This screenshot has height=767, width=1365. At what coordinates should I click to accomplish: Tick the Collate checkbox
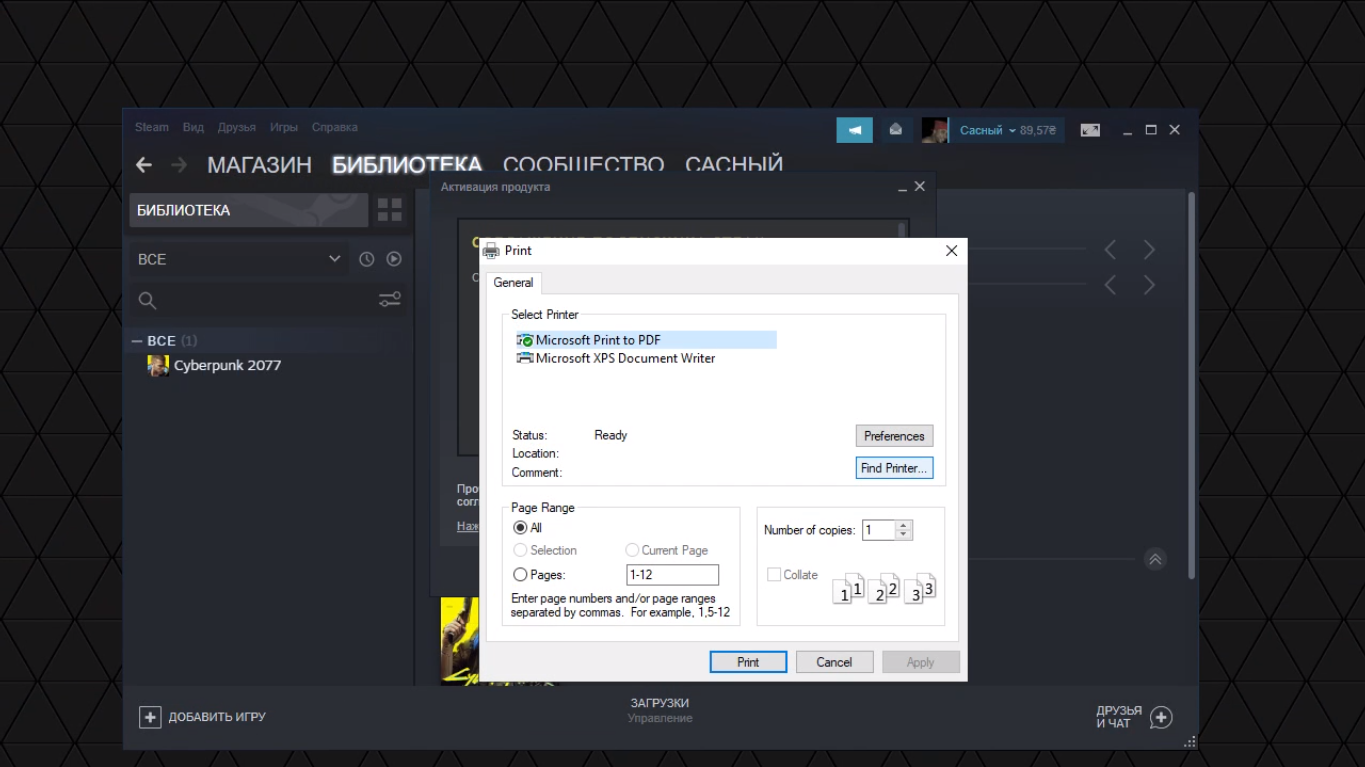pyautogui.click(x=773, y=575)
